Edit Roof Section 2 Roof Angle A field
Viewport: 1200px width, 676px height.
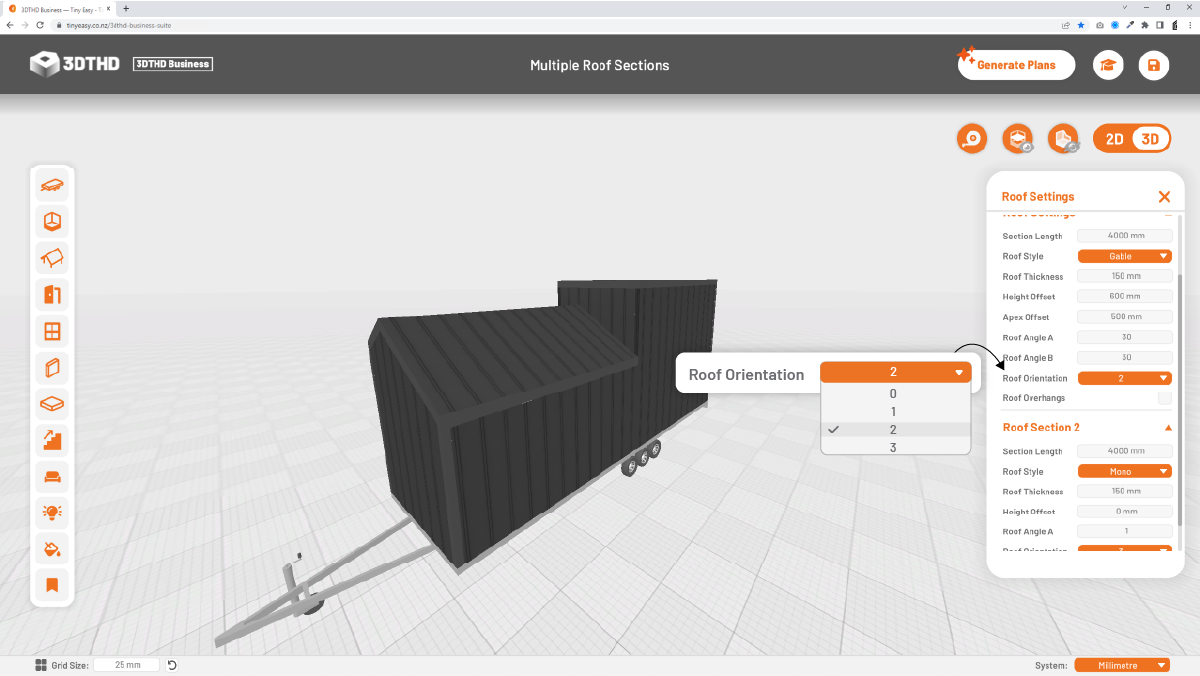click(x=1125, y=531)
